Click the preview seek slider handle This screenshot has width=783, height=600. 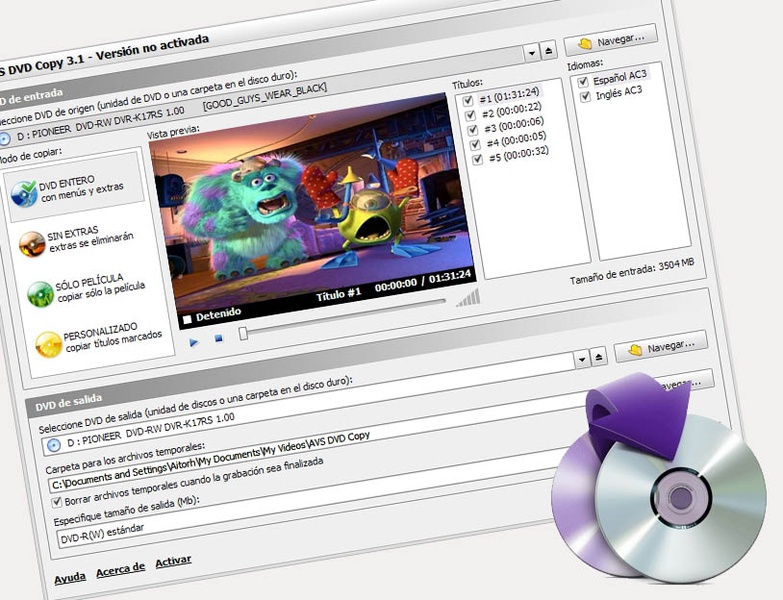[x=243, y=333]
